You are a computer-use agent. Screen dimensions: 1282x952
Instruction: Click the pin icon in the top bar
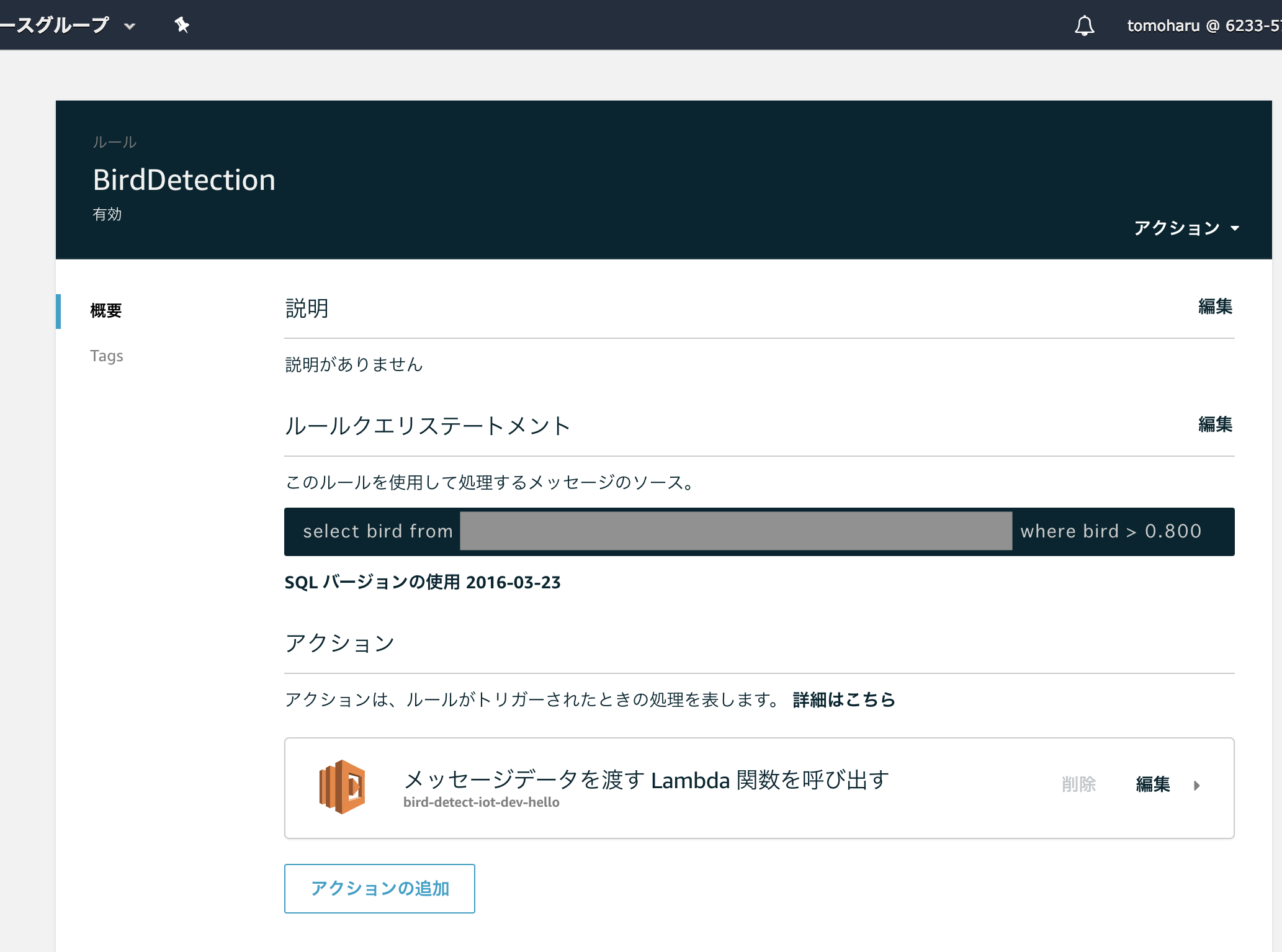[x=182, y=25]
